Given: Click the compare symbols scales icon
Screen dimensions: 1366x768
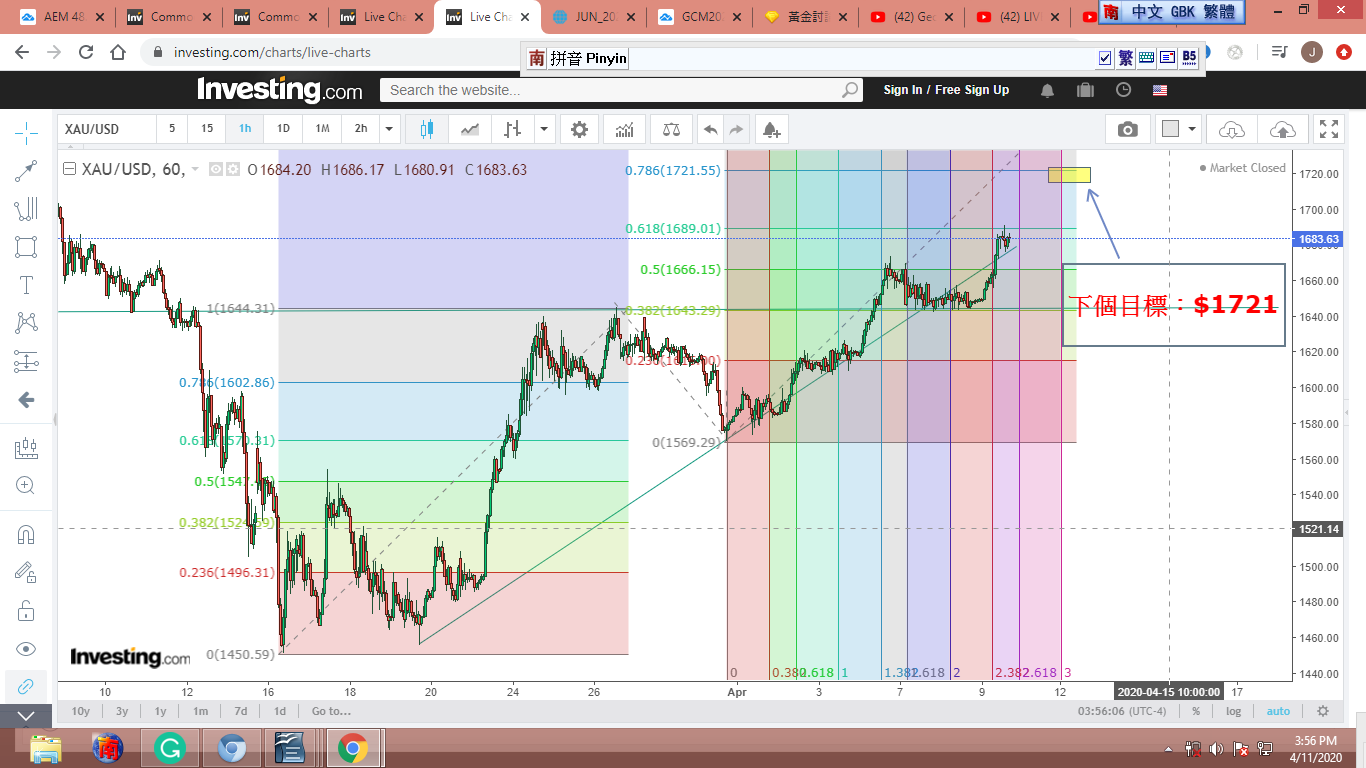Looking at the screenshot, I should pos(669,129).
